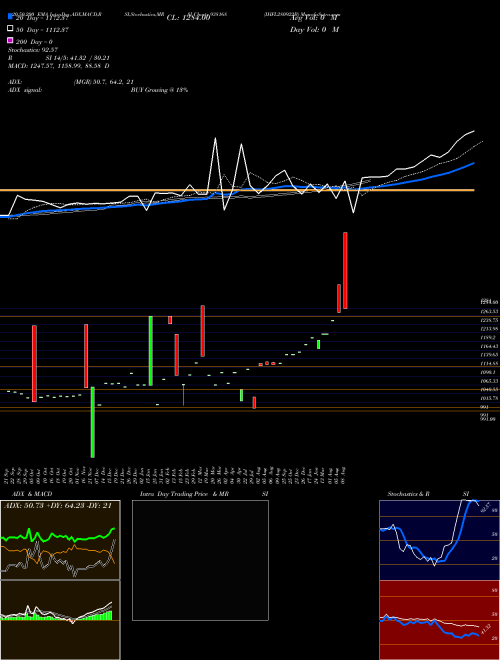Open the empty Intra Day Trading Price panel
The width and height of the screenshot is (500, 660).
pos(200,560)
